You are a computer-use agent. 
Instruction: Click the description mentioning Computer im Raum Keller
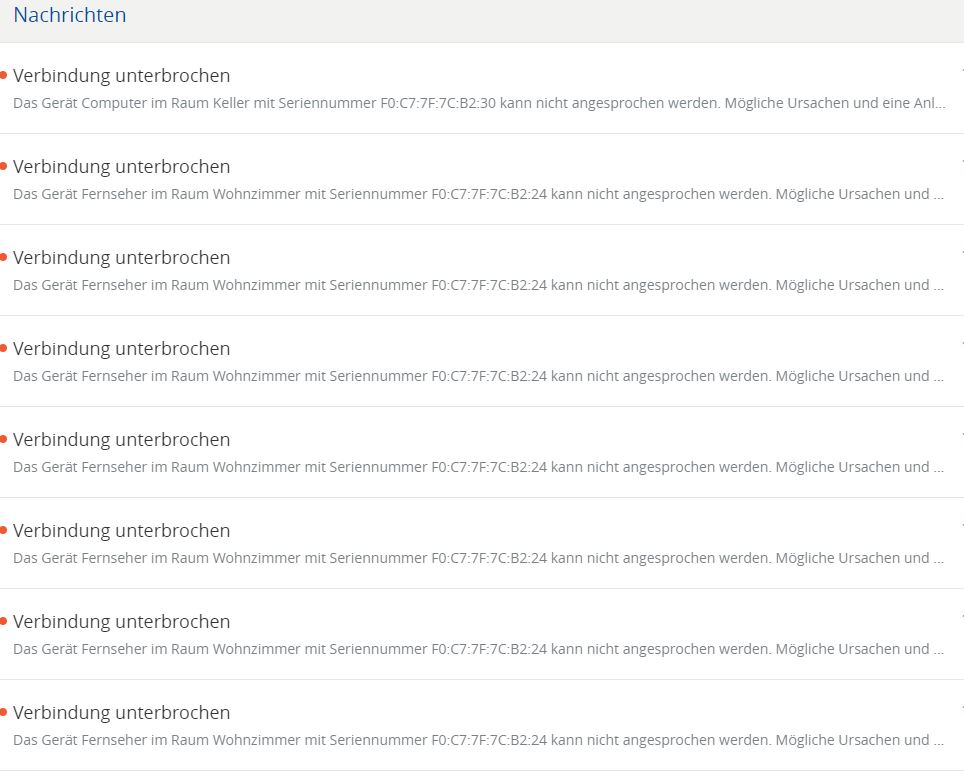pos(478,103)
